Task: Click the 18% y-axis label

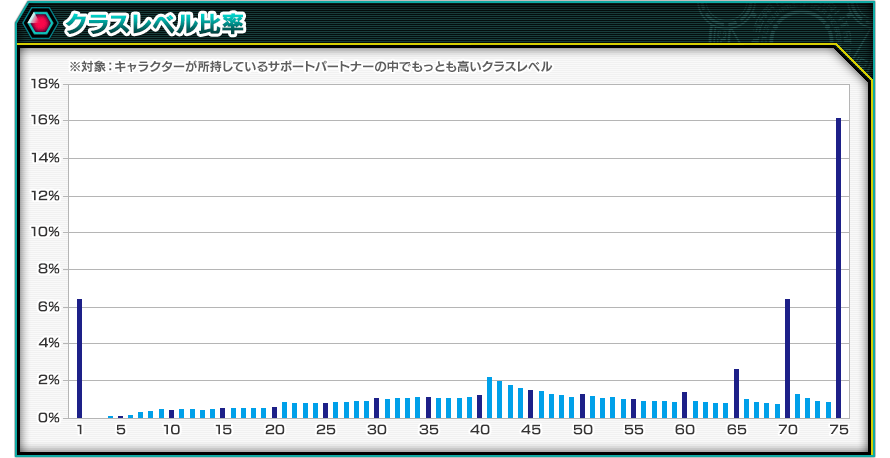Action: (x=45, y=84)
